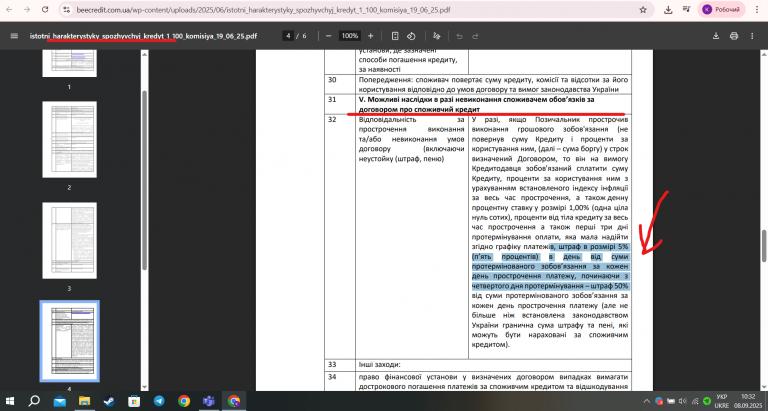The image size is (768, 411).
Task: Edit the current page number field
Action: click(288, 36)
